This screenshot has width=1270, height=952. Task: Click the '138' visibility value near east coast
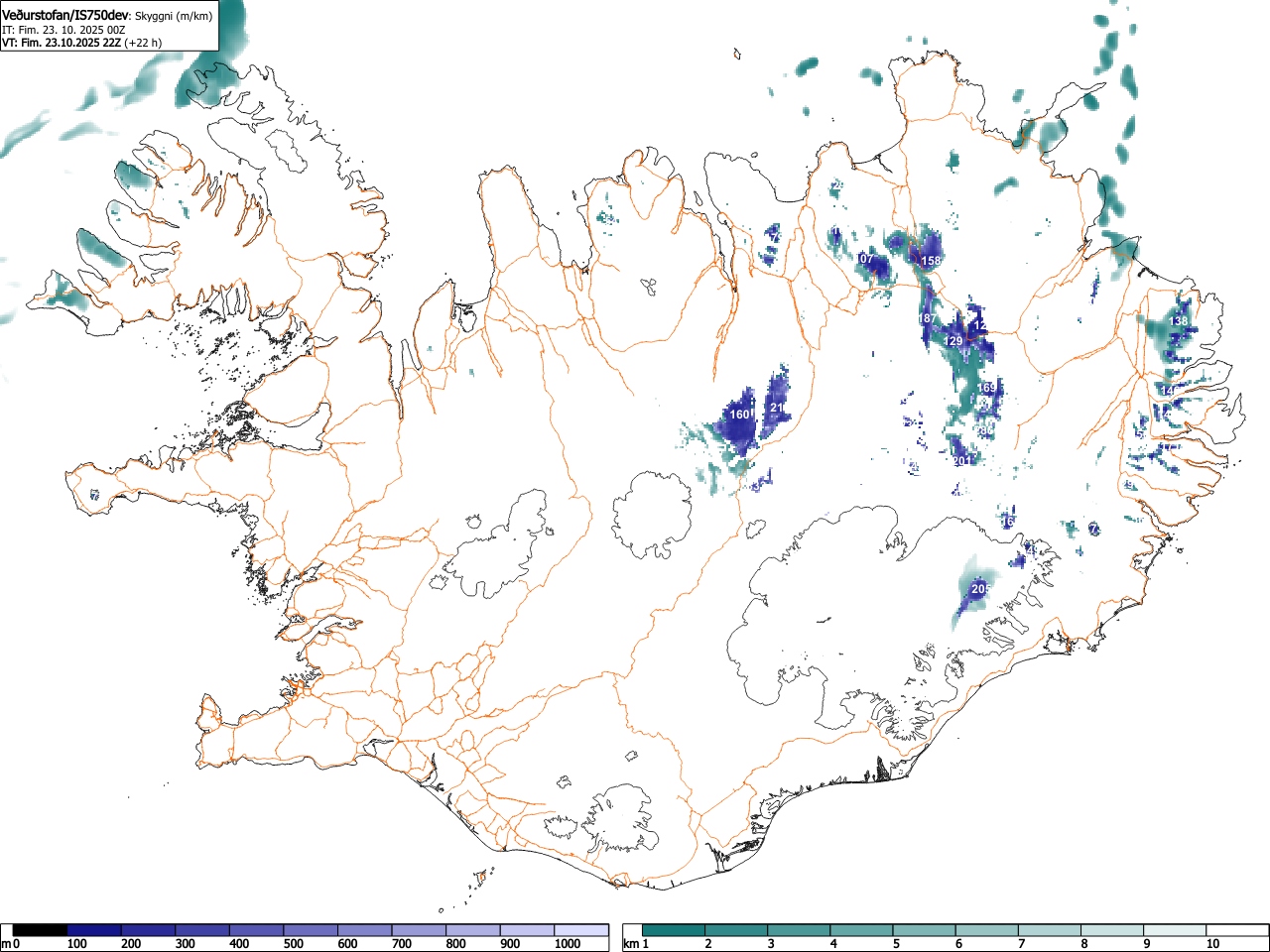point(1179,321)
